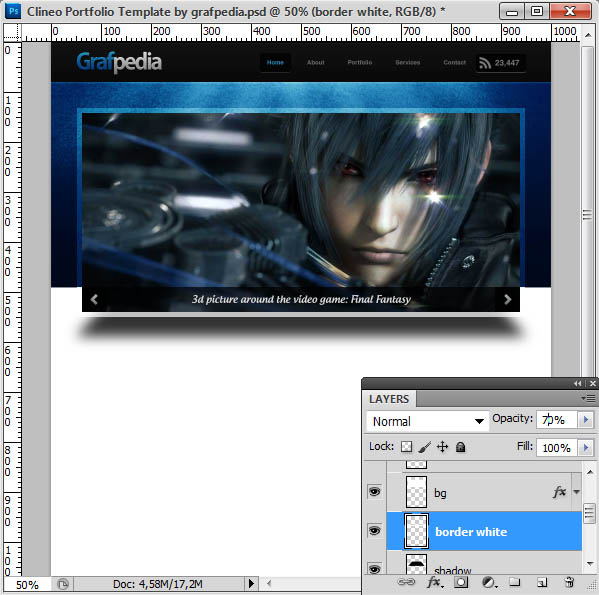Image resolution: width=599 pixels, height=595 pixels.
Task: Lock layer position
Action: (x=442, y=446)
